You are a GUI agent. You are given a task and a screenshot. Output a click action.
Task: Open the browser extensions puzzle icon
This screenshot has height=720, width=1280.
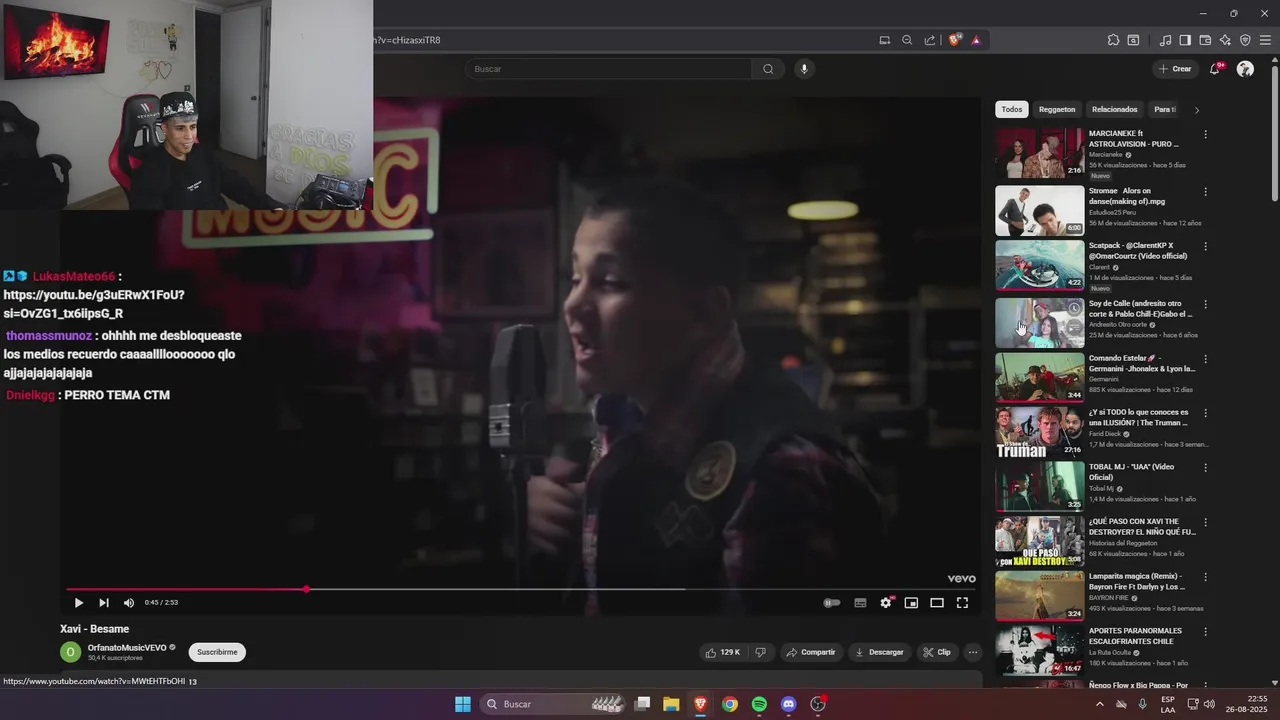[1113, 40]
